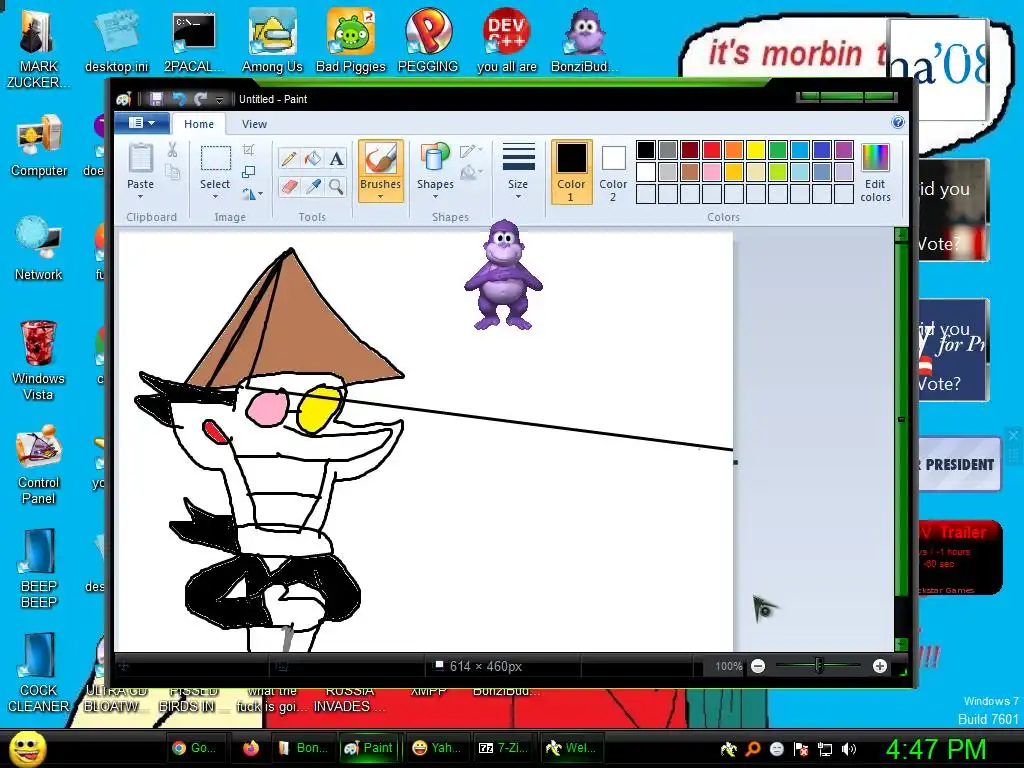Open the Recycle Bin named Windows Vista

pos(38,360)
